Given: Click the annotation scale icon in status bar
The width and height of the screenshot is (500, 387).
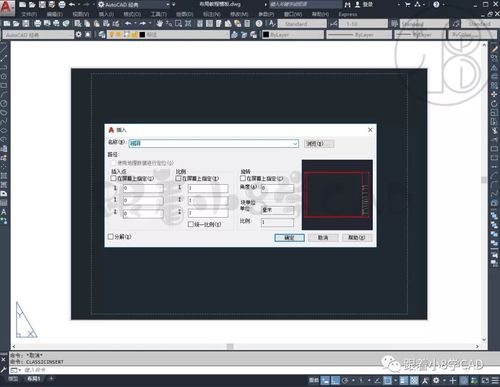Looking at the screenshot, I should 425,380.
